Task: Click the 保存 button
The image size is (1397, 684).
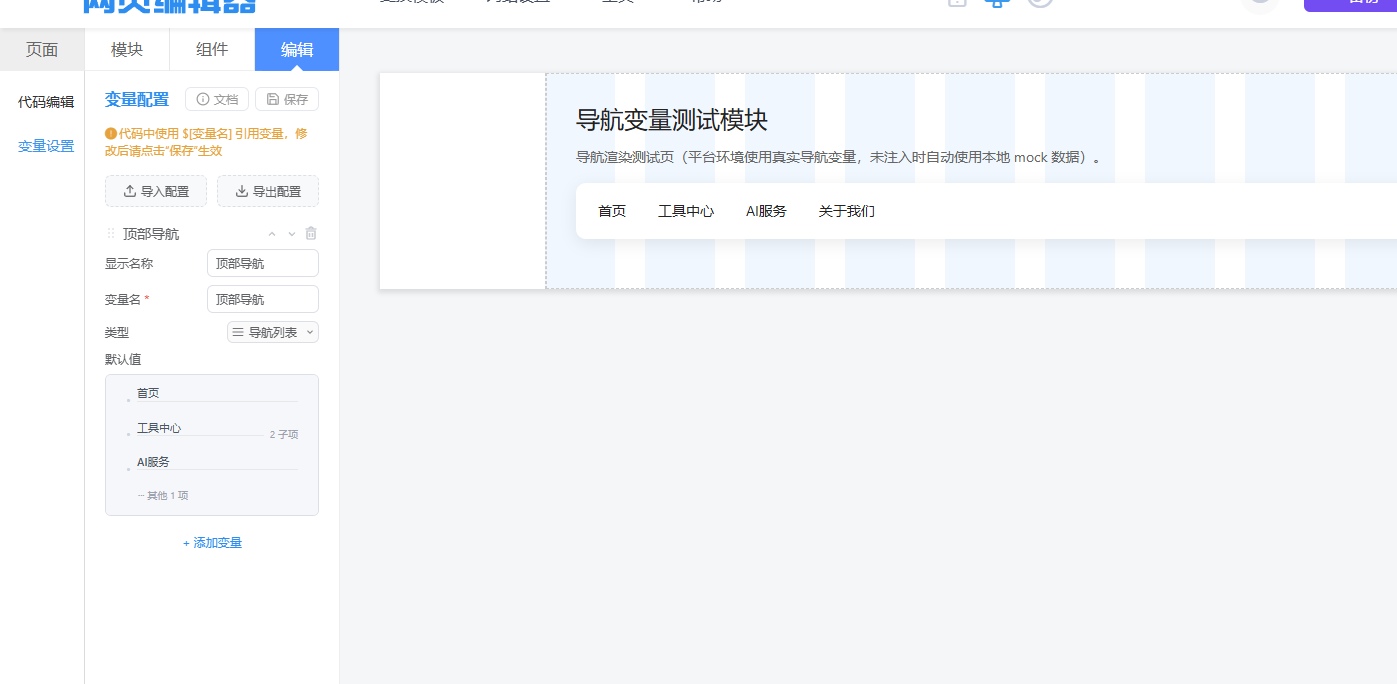Action: [x=287, y=99]
